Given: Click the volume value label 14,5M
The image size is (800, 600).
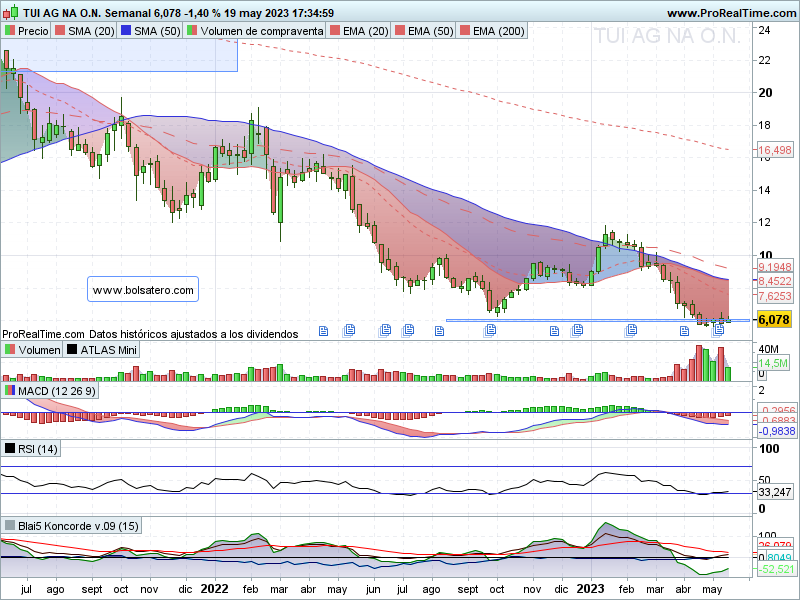Looking at the screenshot, I should (773, 363).
